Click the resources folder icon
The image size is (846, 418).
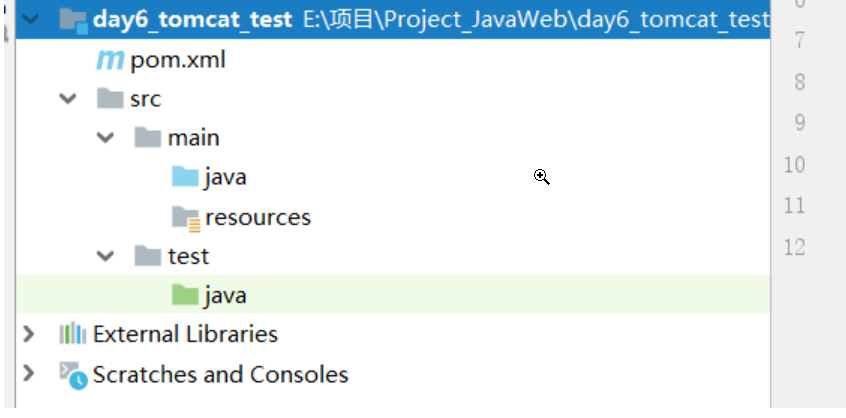coord(186,218)
